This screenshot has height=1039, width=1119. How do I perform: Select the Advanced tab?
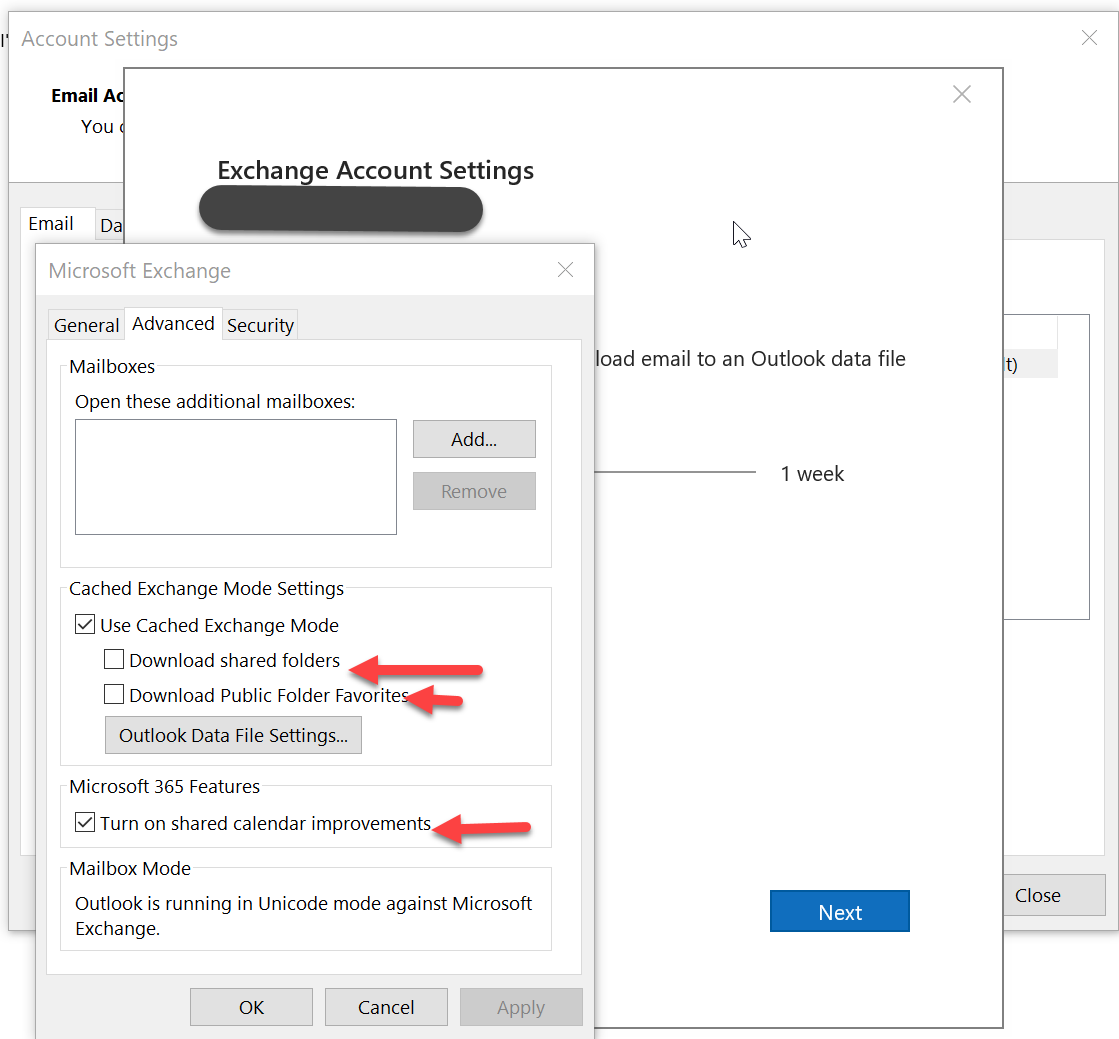coord(173,324)
